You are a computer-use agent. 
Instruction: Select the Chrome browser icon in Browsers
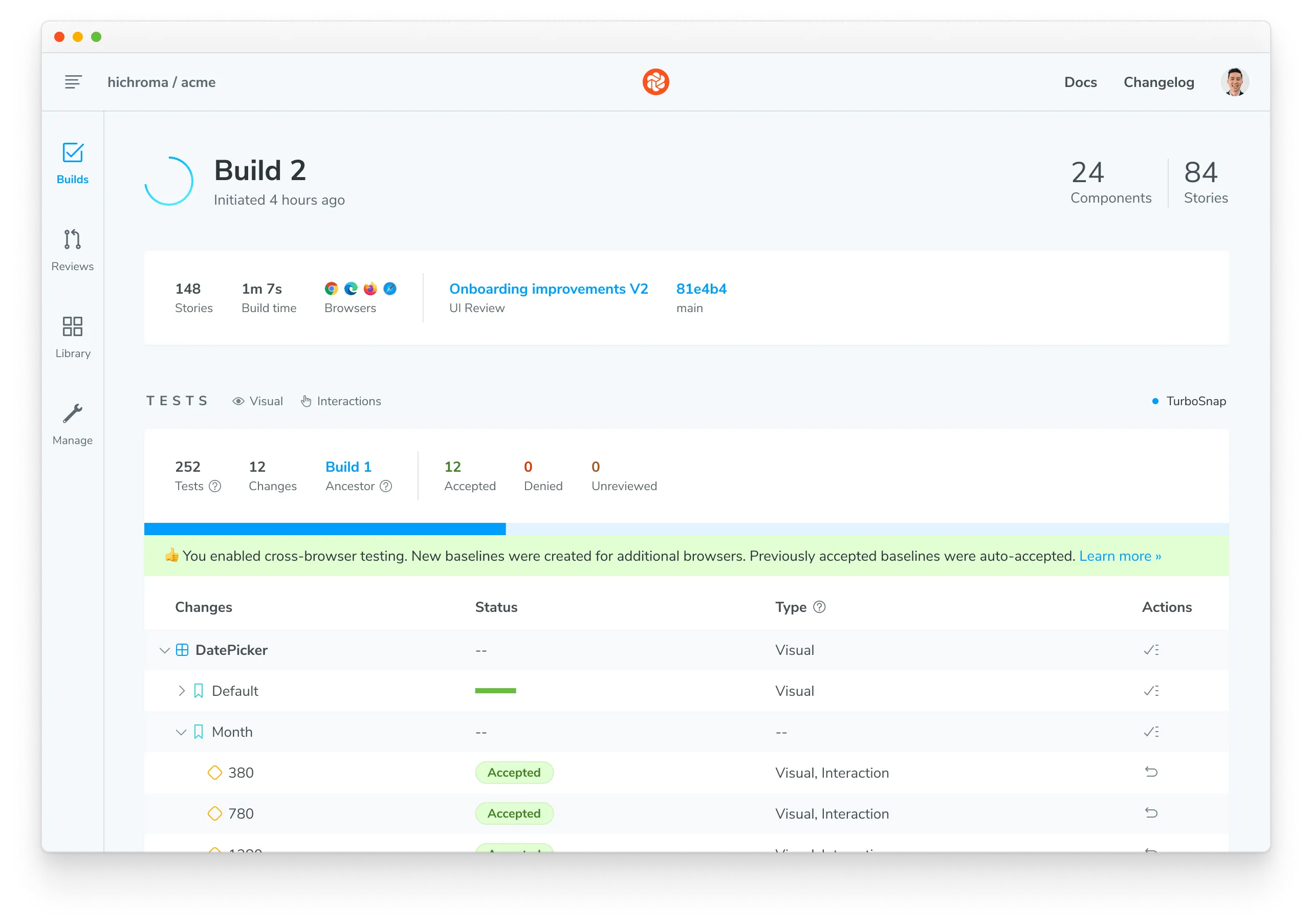coord(332,289)
